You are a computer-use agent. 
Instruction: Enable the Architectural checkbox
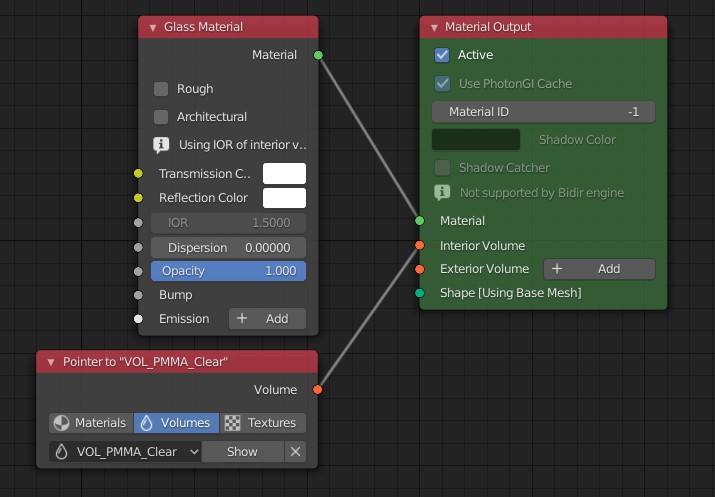[161, 117]
